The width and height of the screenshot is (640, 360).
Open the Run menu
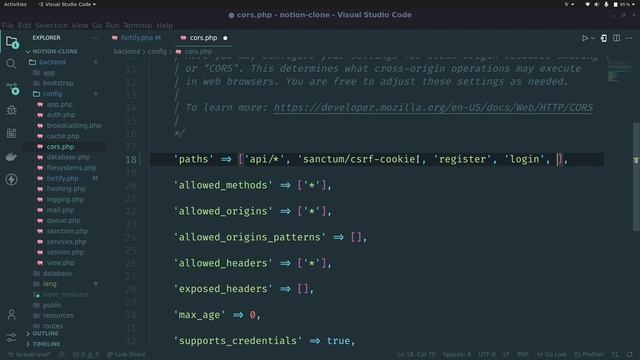112,25
